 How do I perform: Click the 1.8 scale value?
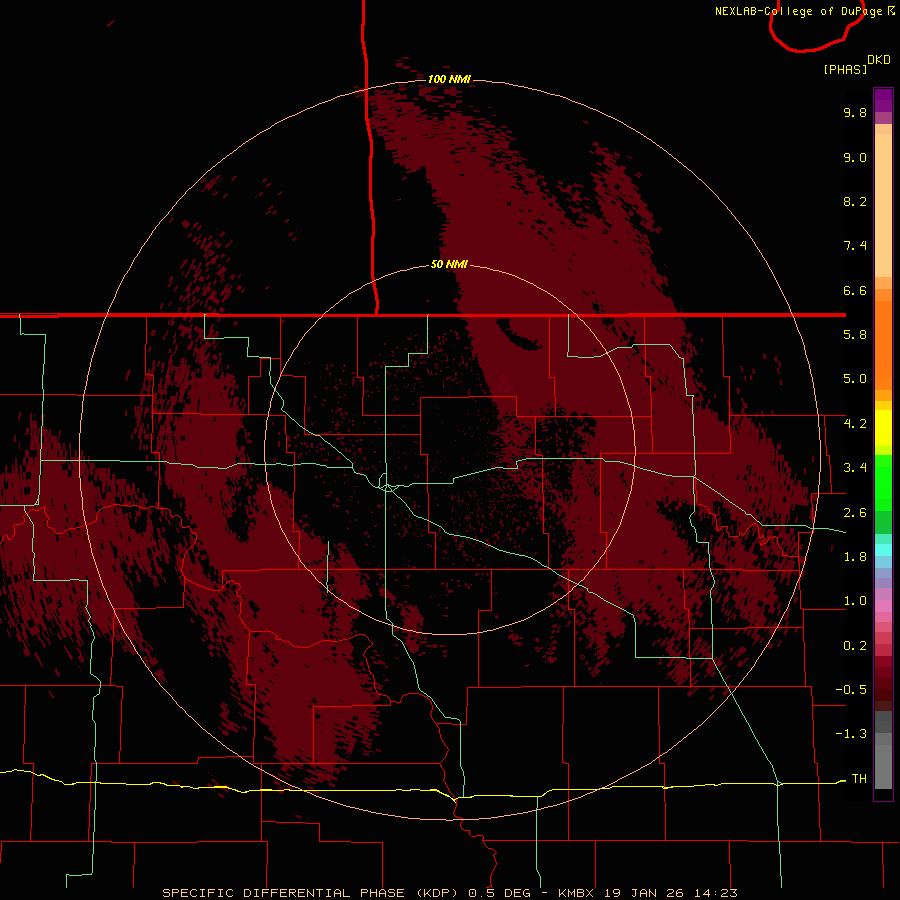pos(855,557)
